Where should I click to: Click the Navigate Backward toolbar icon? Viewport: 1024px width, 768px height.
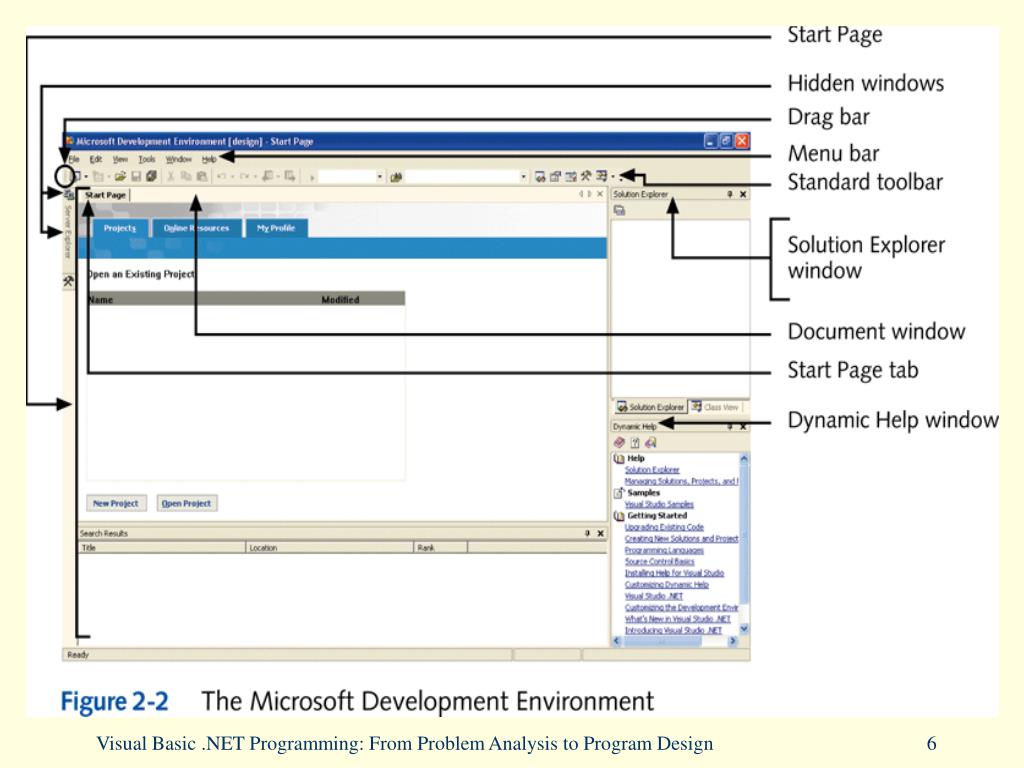pyautogui.click(x=267, y=176)
